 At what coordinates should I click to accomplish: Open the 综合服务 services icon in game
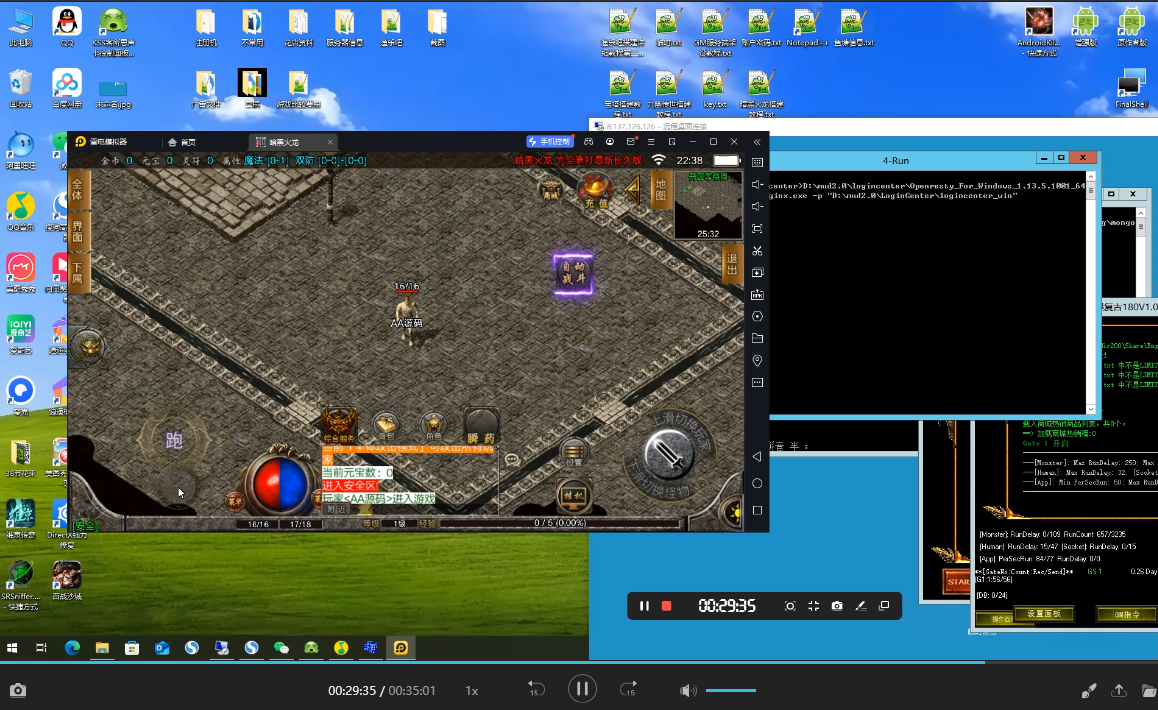coord(339,425)
